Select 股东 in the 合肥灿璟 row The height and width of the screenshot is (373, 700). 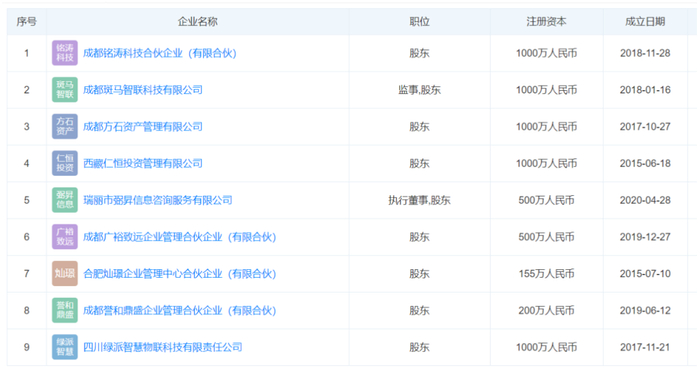[419, 274]
